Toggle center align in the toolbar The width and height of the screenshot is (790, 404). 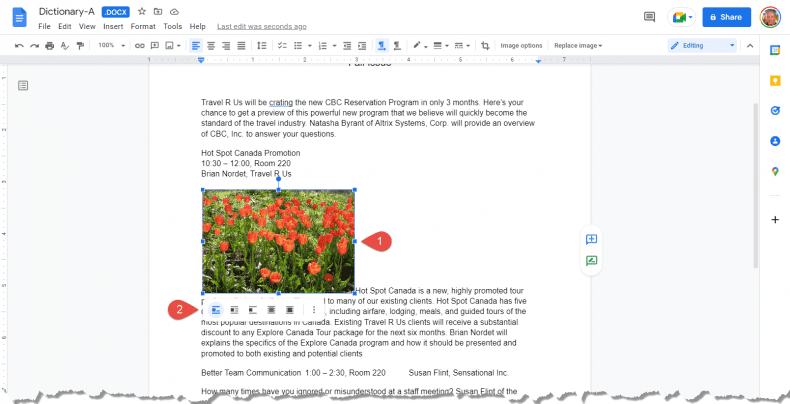pyautogui.click(x=210, y=46)
